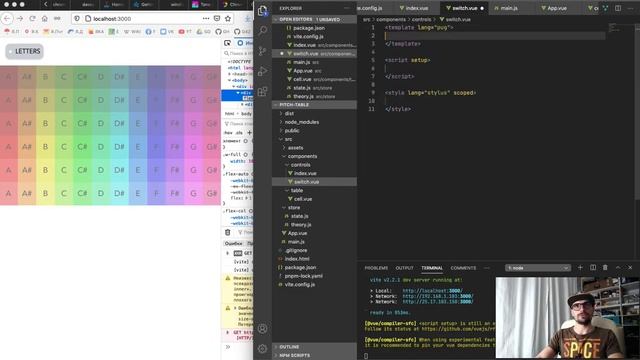Expand the NPM SCRIPTS section
This screenshot has width=640, height=360.
coord(314,356)
